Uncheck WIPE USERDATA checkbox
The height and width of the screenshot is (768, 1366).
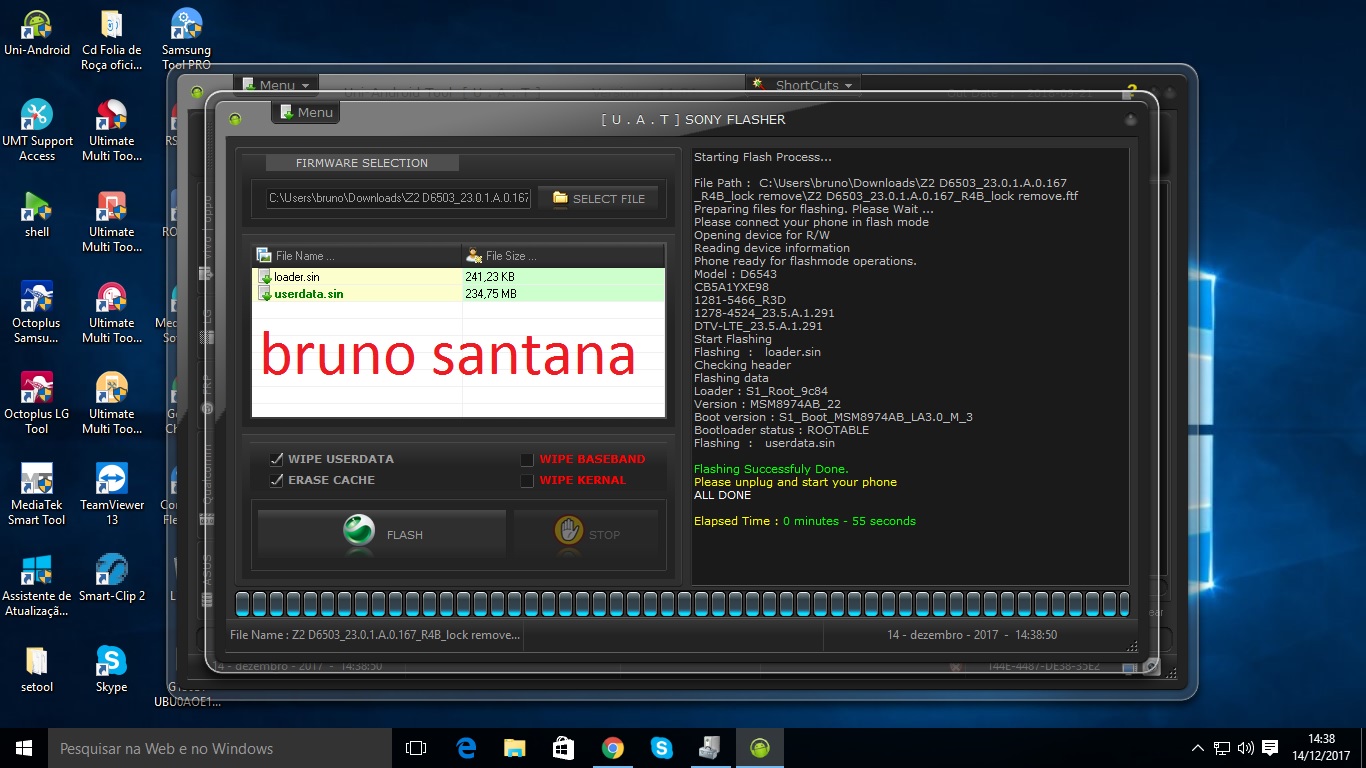click(x=277, y=459)
